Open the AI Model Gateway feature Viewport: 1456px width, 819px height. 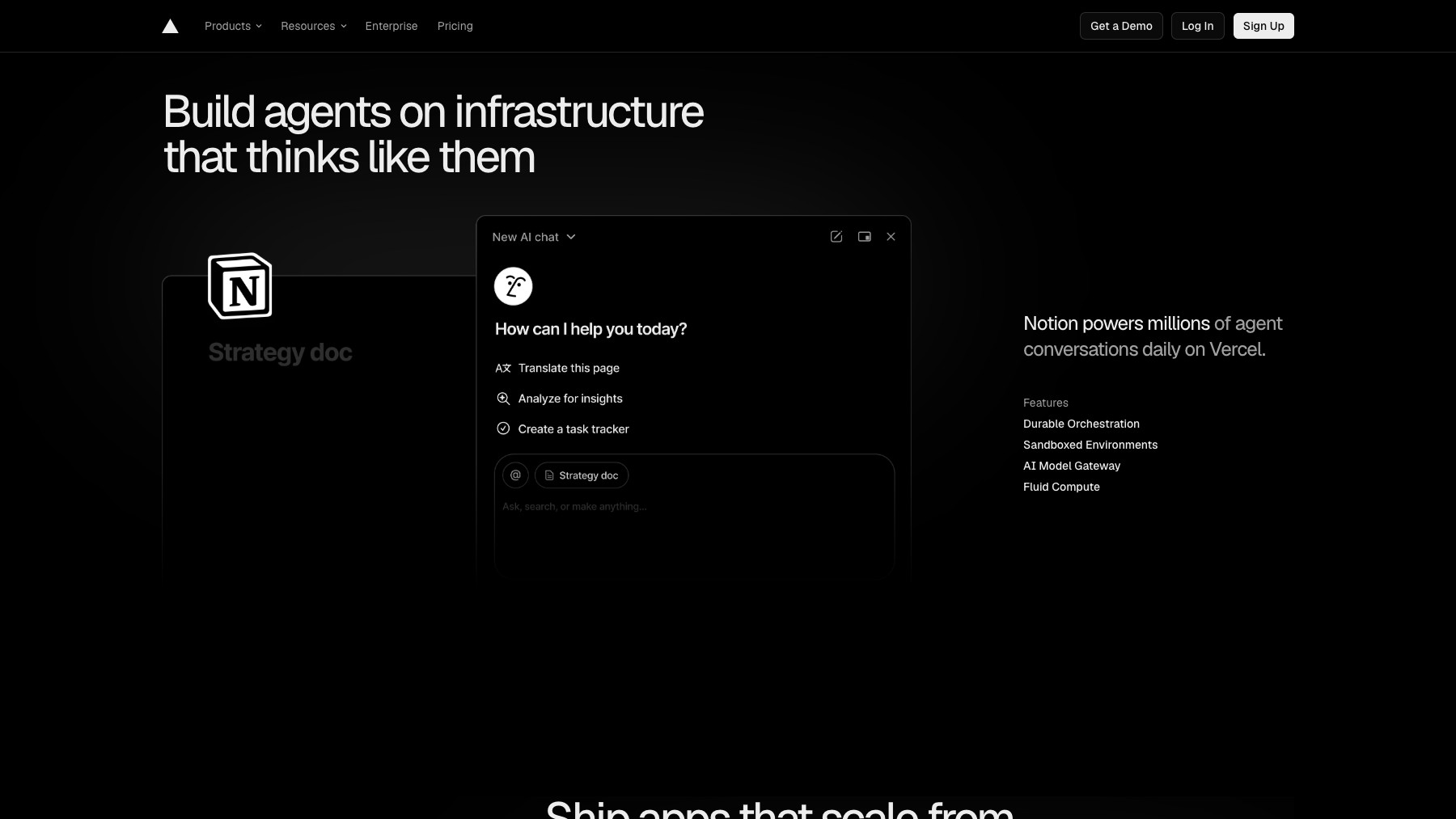pyautogui.click(x=1072, y=466)
